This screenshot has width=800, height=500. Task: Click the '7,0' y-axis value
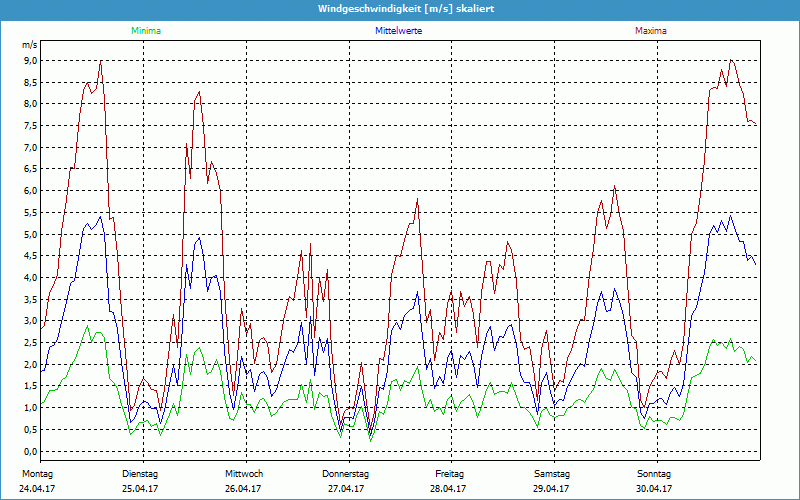[x=31, y=148]
